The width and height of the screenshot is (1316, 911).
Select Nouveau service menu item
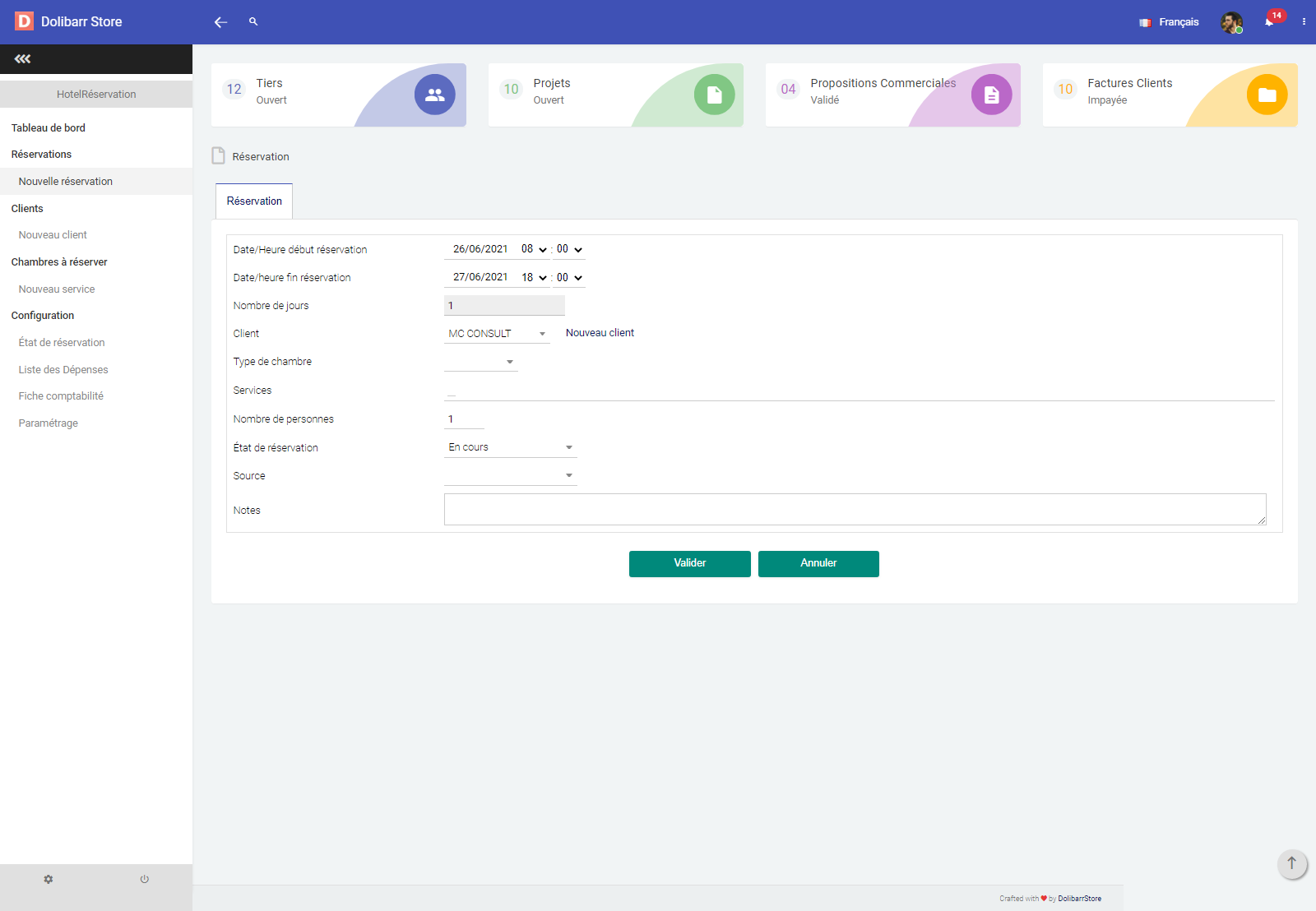(57, 289)
